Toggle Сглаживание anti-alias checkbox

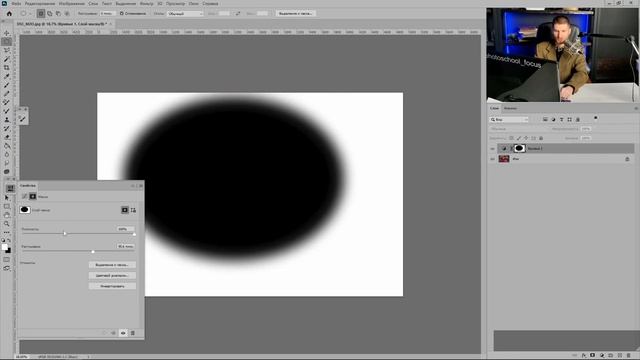click(x=121, y=13)
